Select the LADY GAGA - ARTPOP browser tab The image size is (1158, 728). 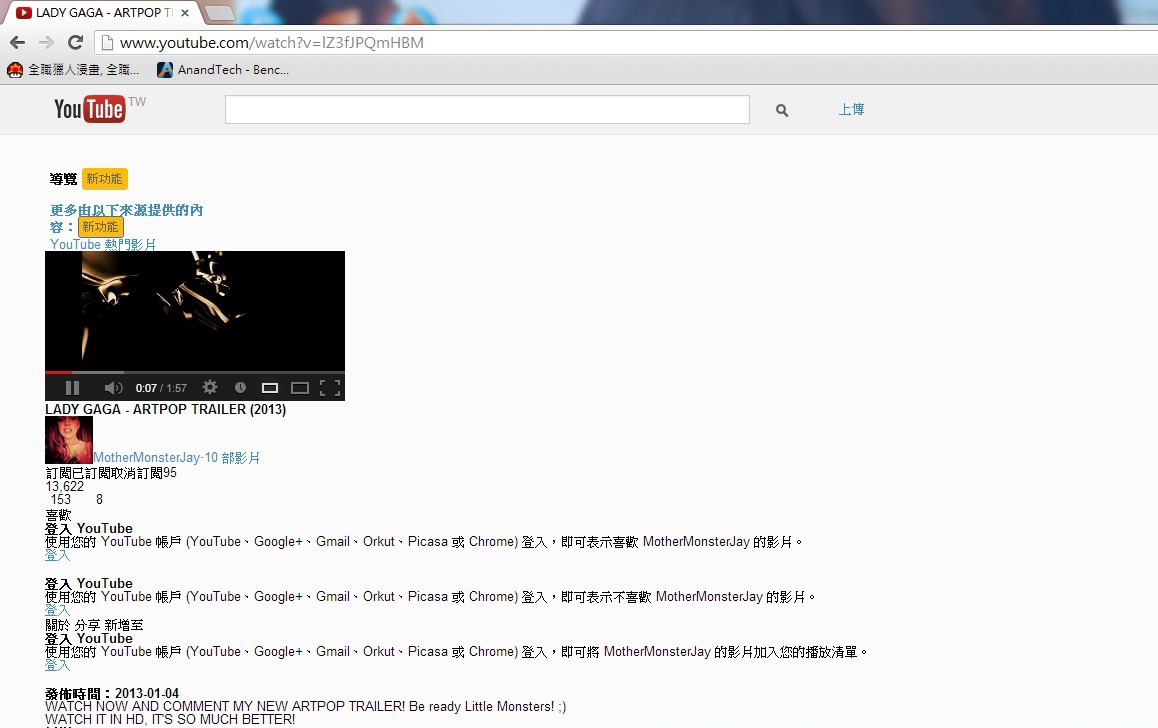coord(103,13)
